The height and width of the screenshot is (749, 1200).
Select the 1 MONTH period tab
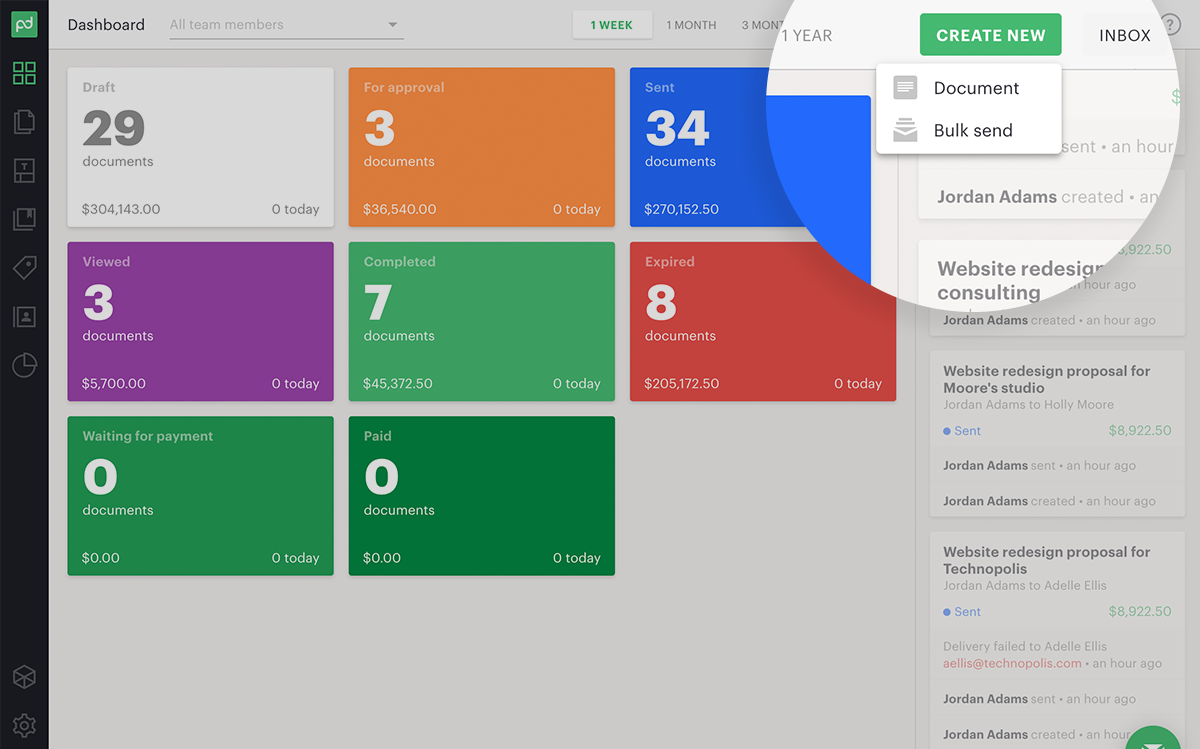click(x=691, y=25)
